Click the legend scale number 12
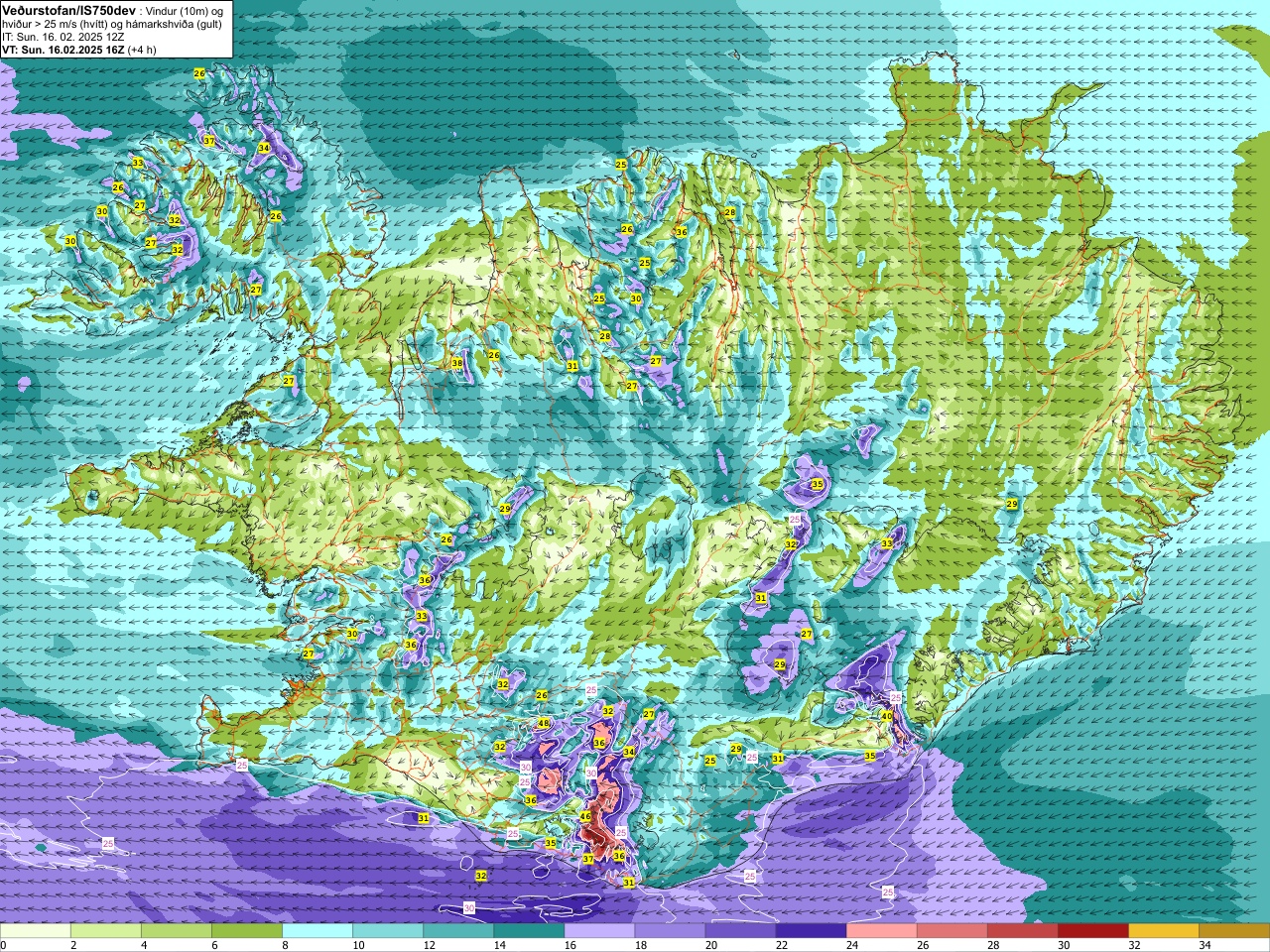 point(429,945)
